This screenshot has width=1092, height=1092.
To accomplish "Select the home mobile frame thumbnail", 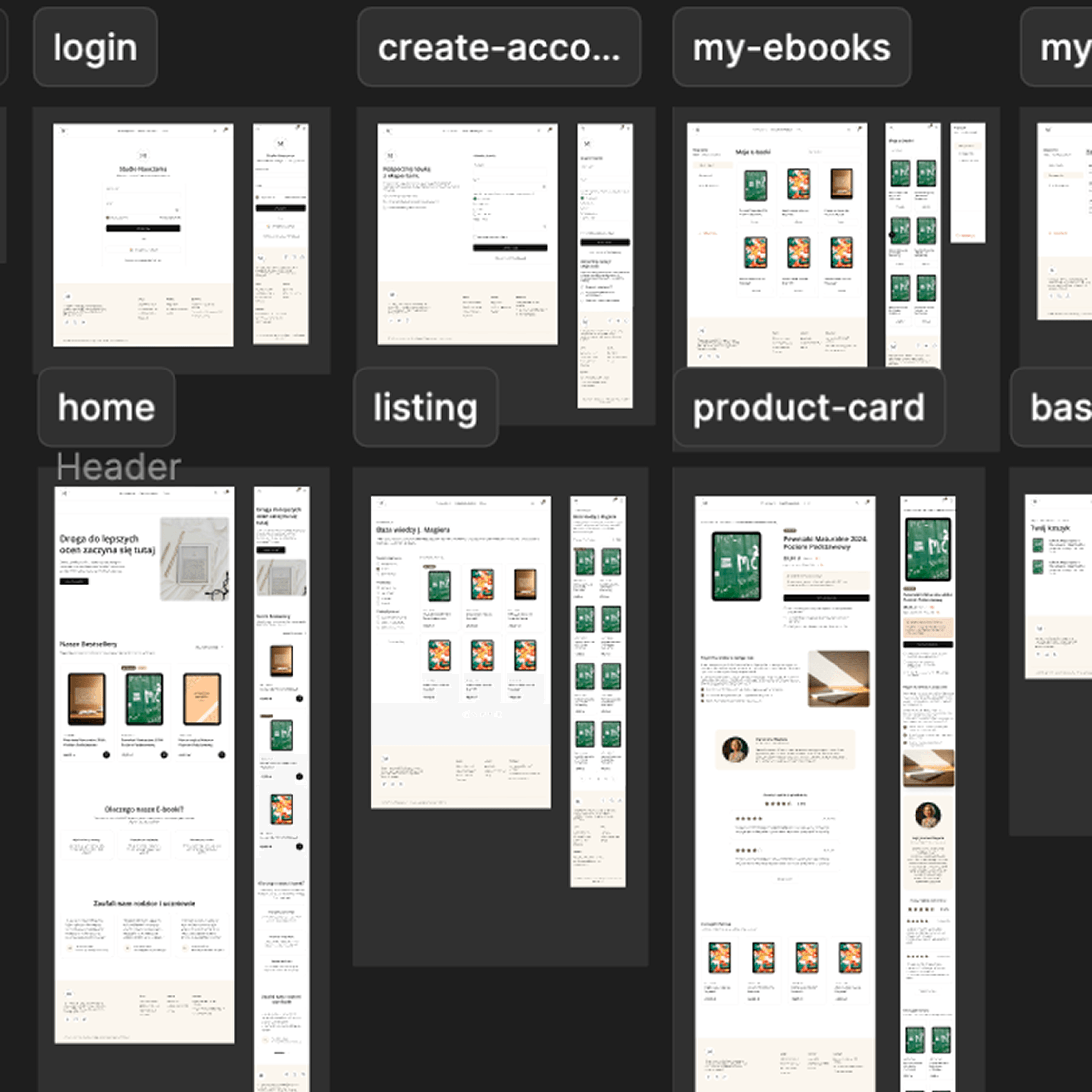I will [x=281, y=789].
